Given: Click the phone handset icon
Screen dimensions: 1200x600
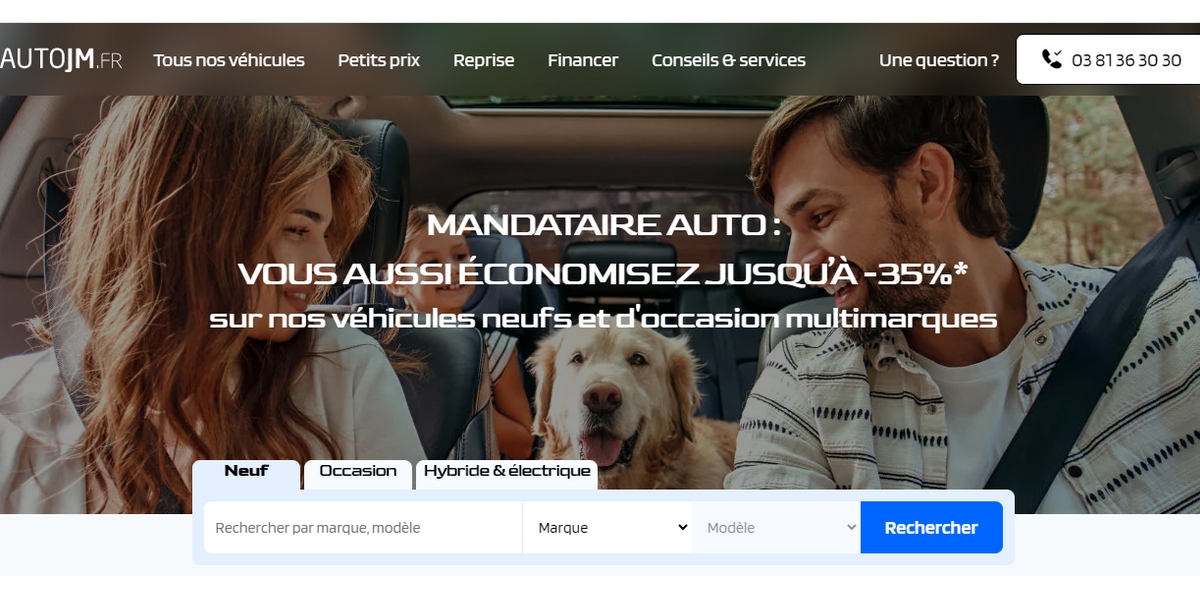Looking at the screenshot, I should click(x=1052, y=59).
